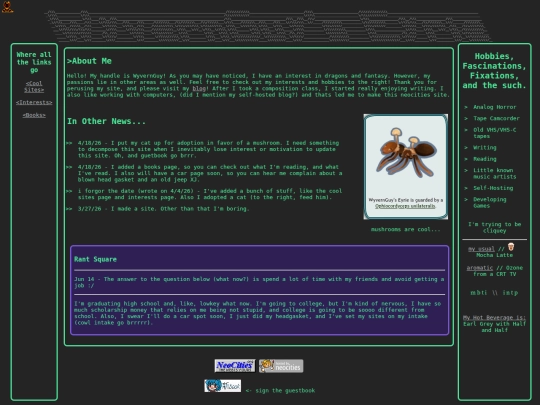
Task: Click the 'mbti \\ intp' text
Action: tap(494, 293)
